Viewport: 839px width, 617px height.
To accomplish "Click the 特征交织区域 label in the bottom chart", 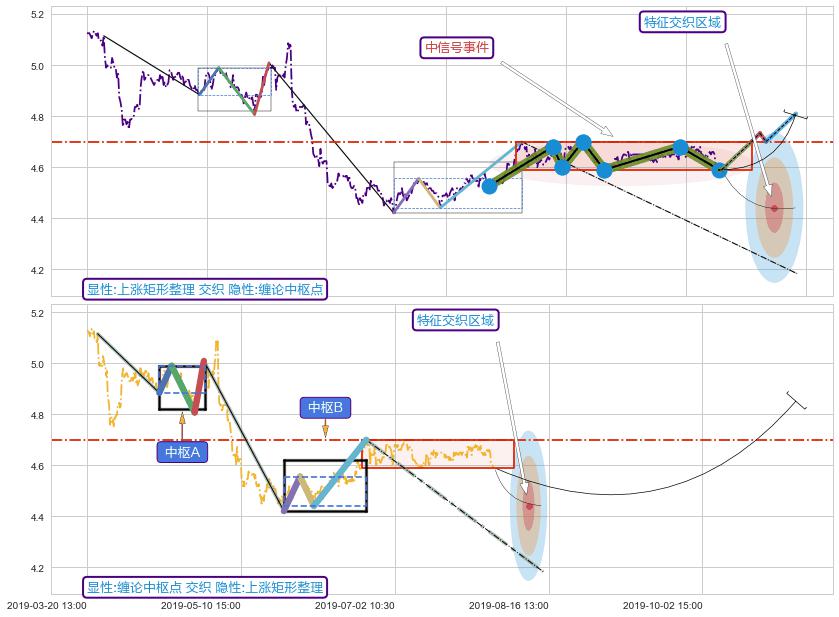I will coord(455,320).
